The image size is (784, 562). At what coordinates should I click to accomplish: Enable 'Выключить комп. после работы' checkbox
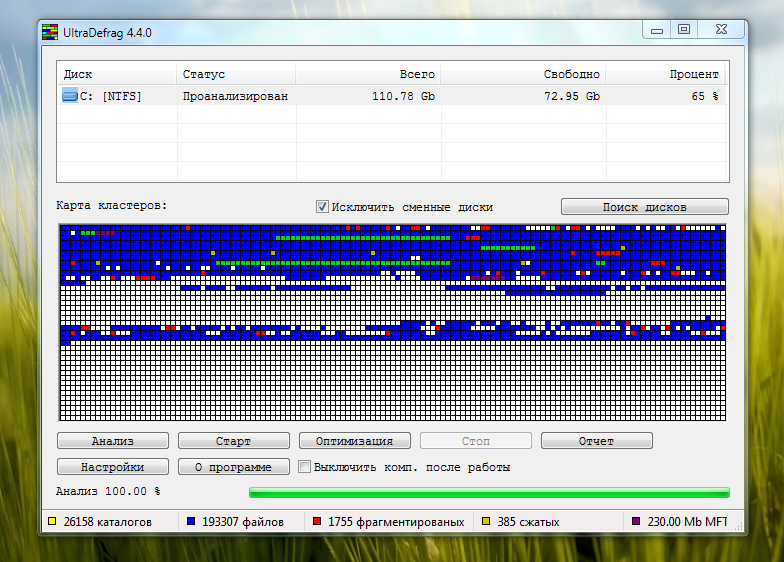[x=304, y=466]
